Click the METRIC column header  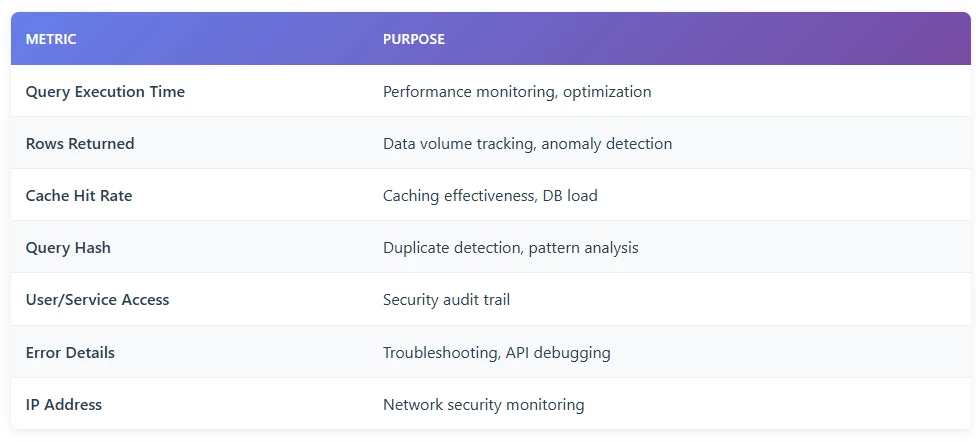(x=51, y=39)
